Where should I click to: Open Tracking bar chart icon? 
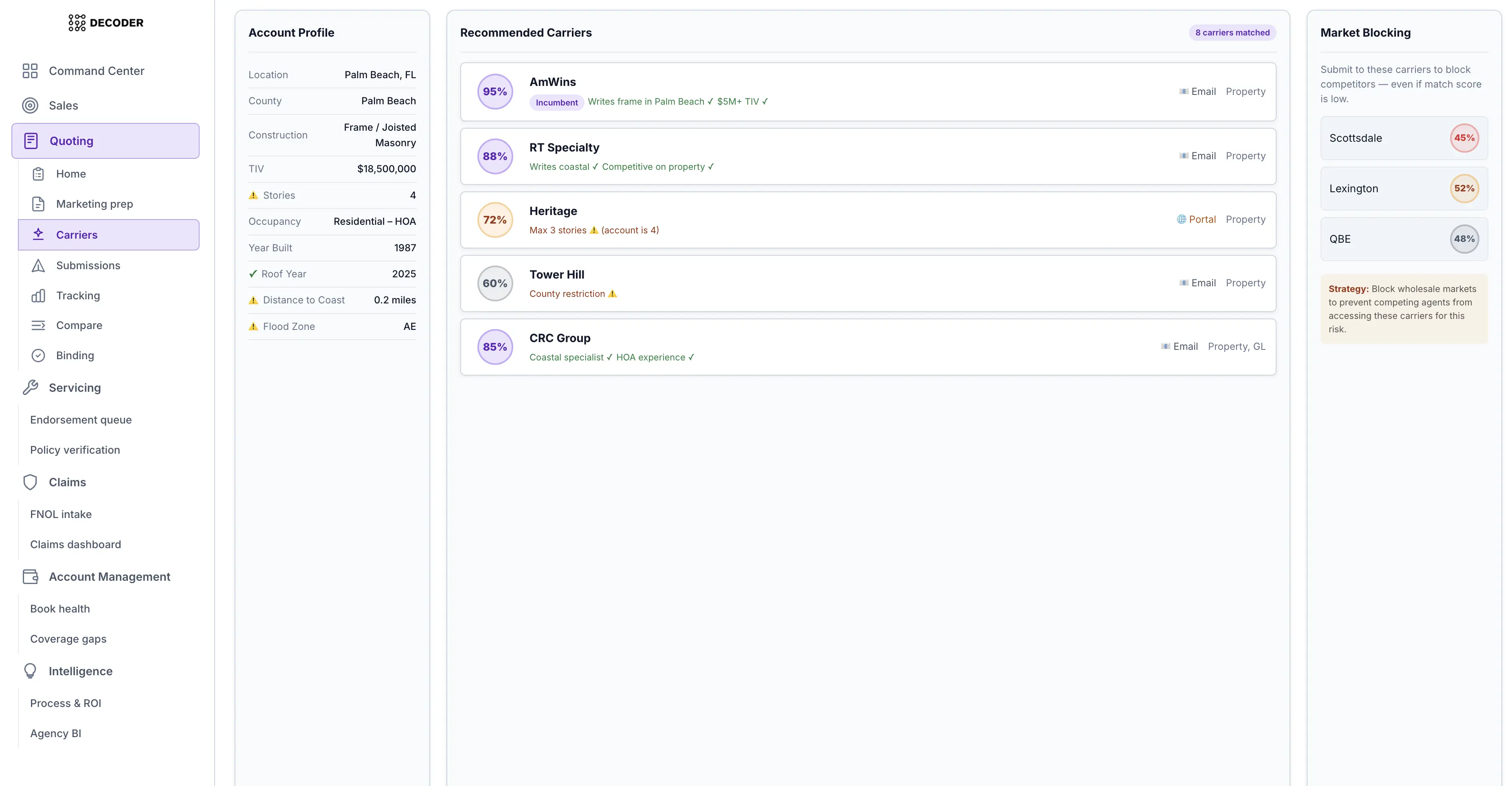[x=38, y=296]
